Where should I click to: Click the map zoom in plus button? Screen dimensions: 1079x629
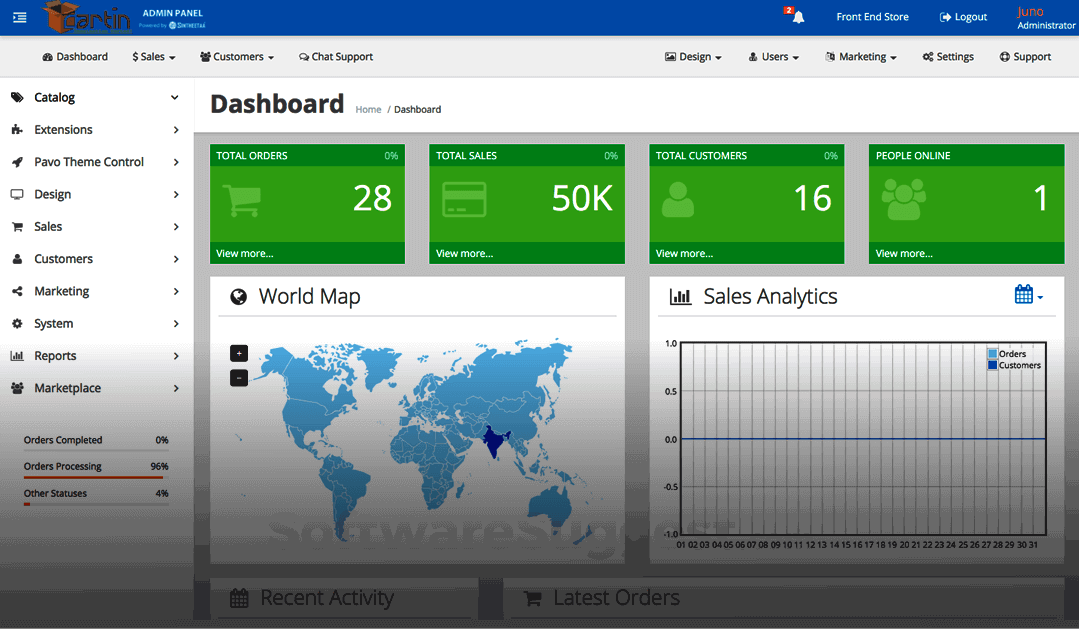pos(239,353)
